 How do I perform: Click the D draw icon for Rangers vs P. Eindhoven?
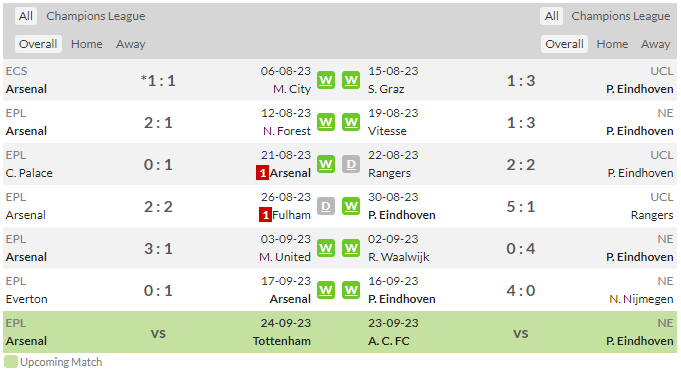351,164
